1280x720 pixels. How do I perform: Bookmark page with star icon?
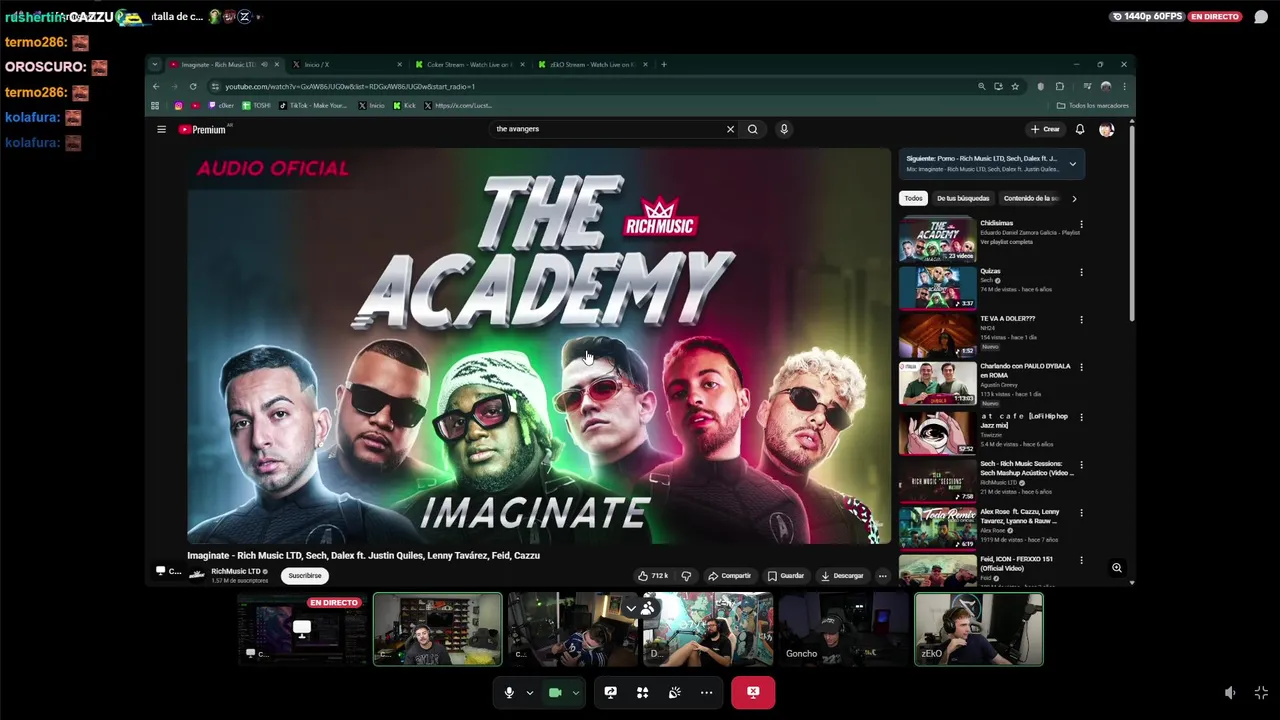[x=1015, y=86]
